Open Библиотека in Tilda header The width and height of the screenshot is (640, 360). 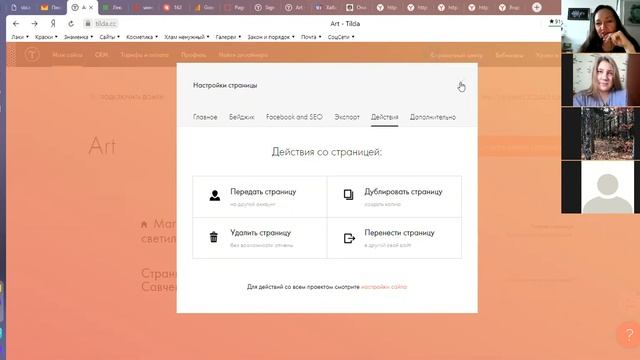tap(509, 55)
